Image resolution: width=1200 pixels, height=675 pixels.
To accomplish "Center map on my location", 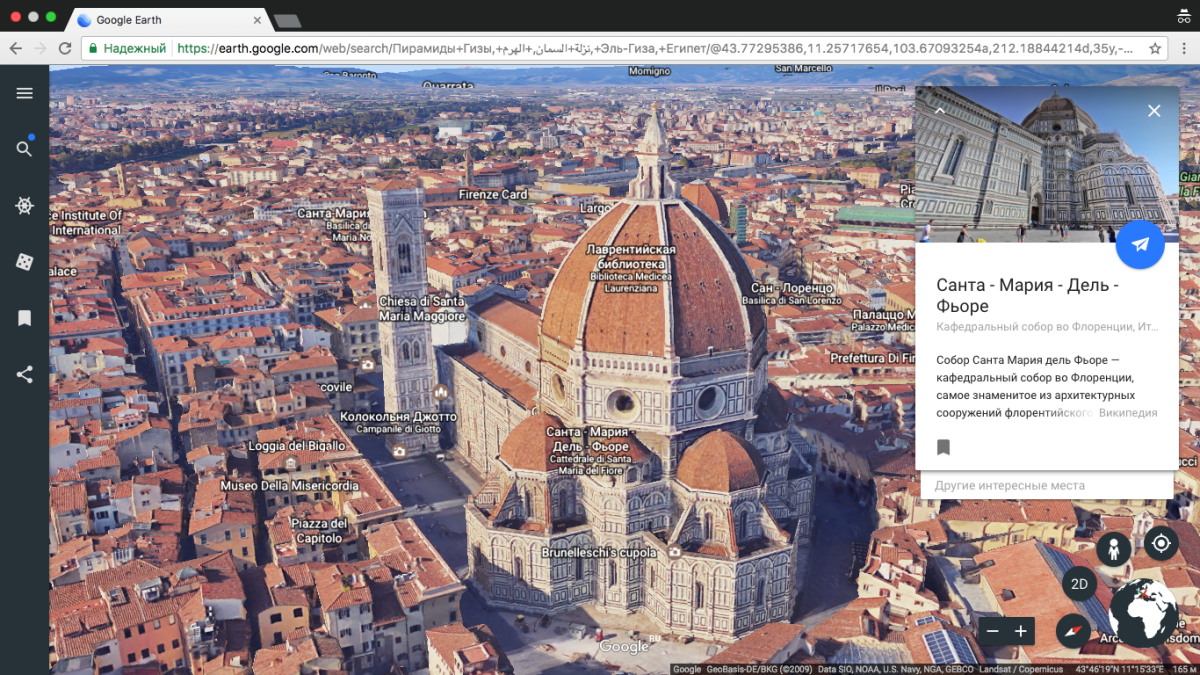I will [1161, 544].
